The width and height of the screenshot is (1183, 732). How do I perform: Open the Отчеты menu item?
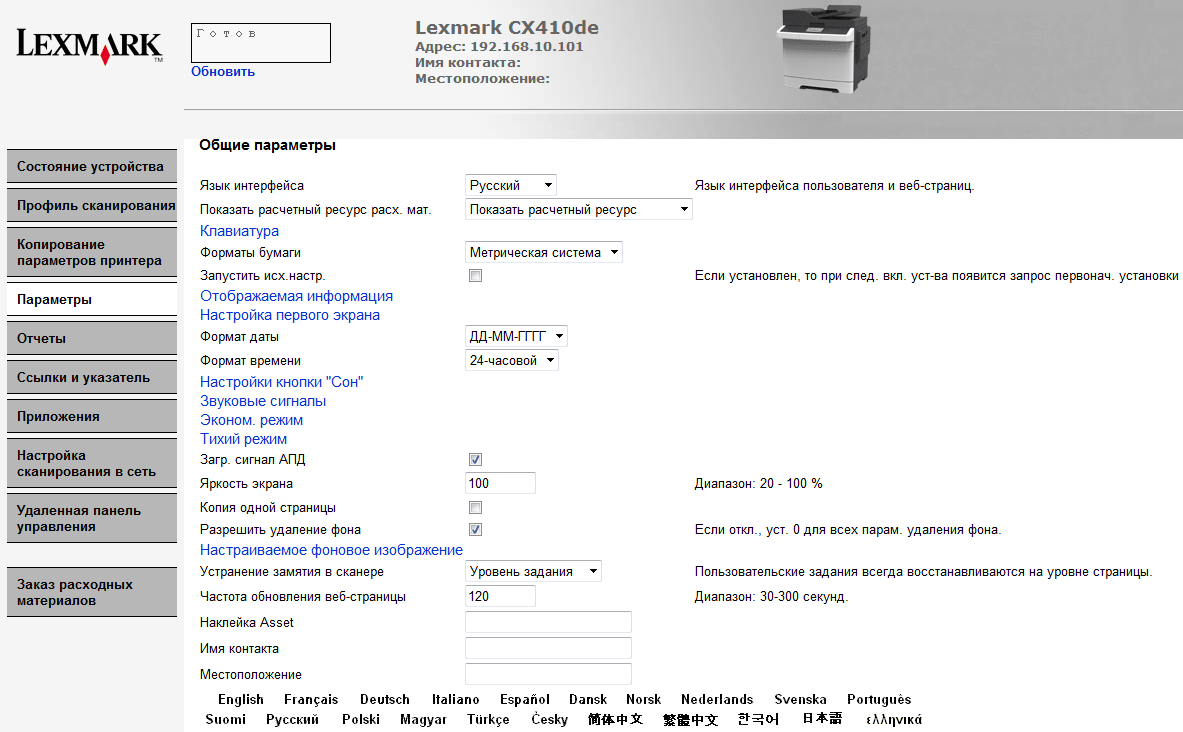(92, 339)
